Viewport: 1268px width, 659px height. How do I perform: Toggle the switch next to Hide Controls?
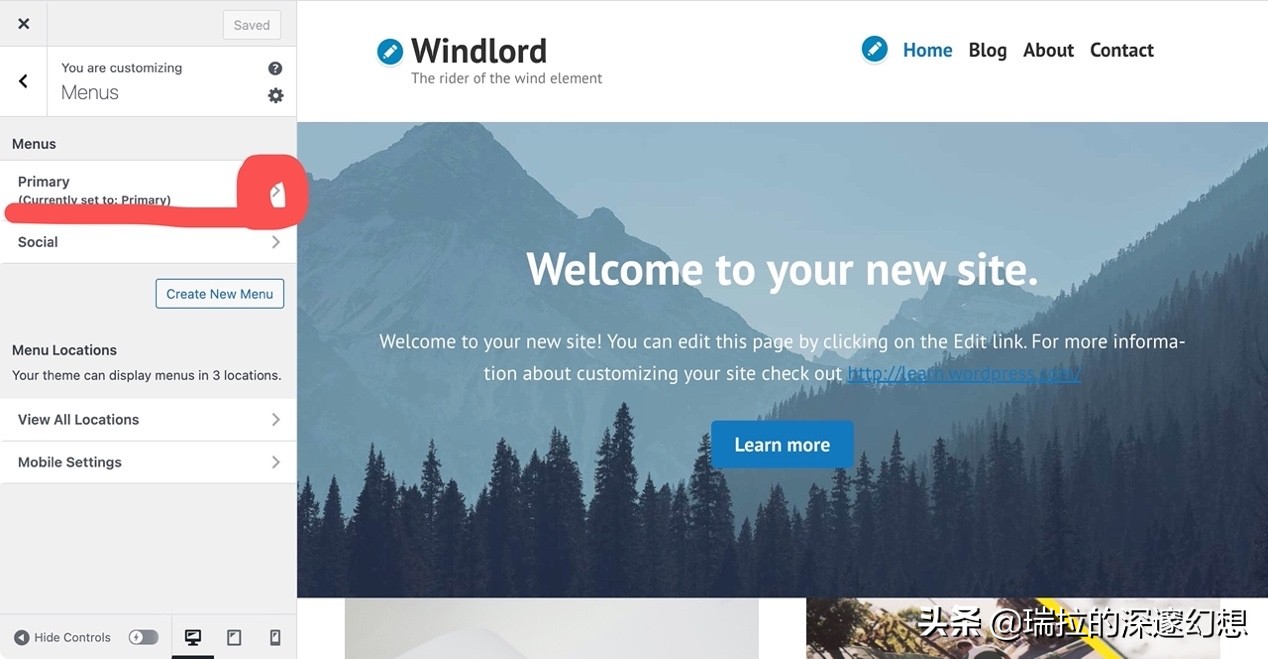(x=144, y=637)
